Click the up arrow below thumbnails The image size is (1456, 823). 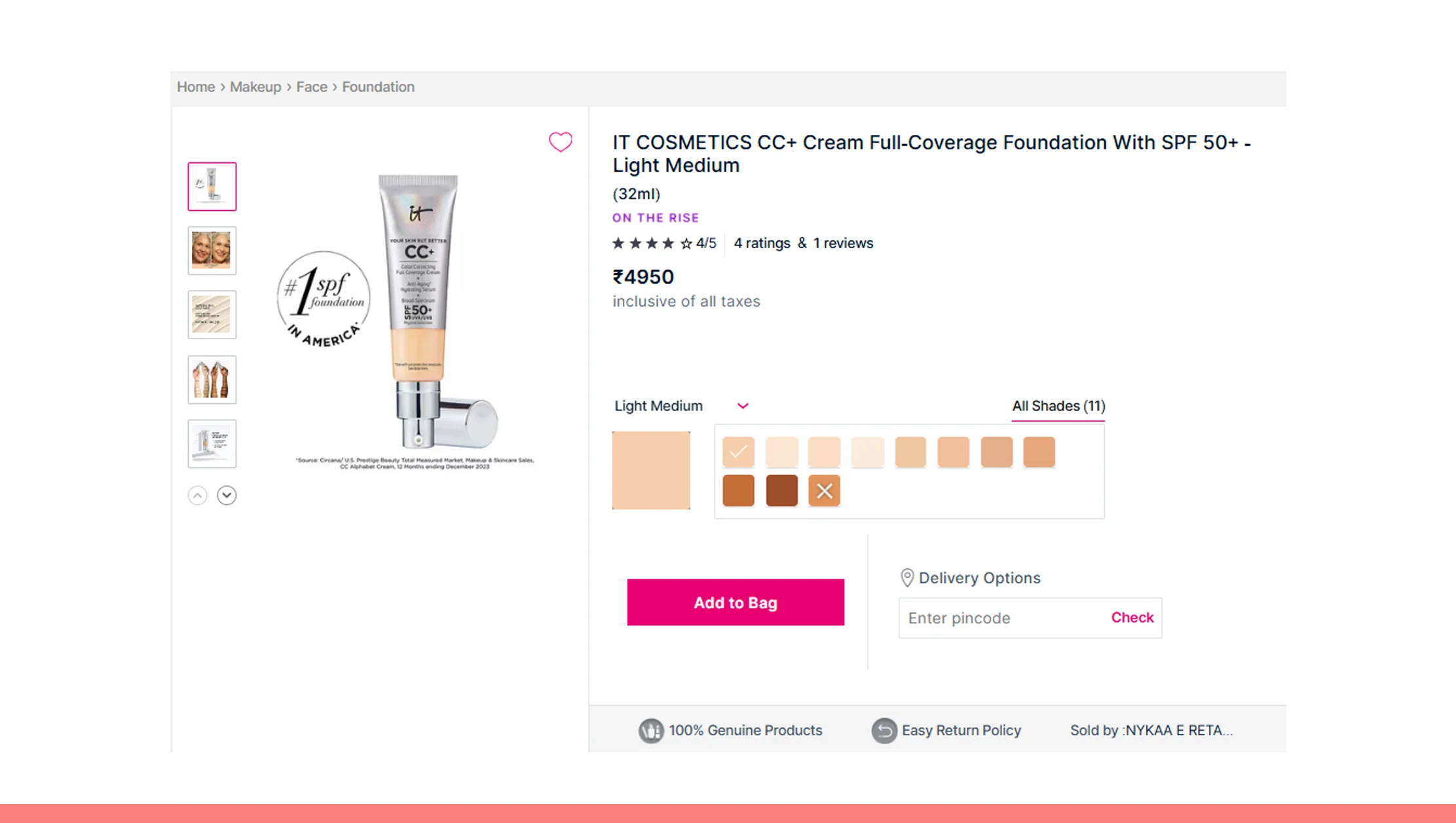197,496
